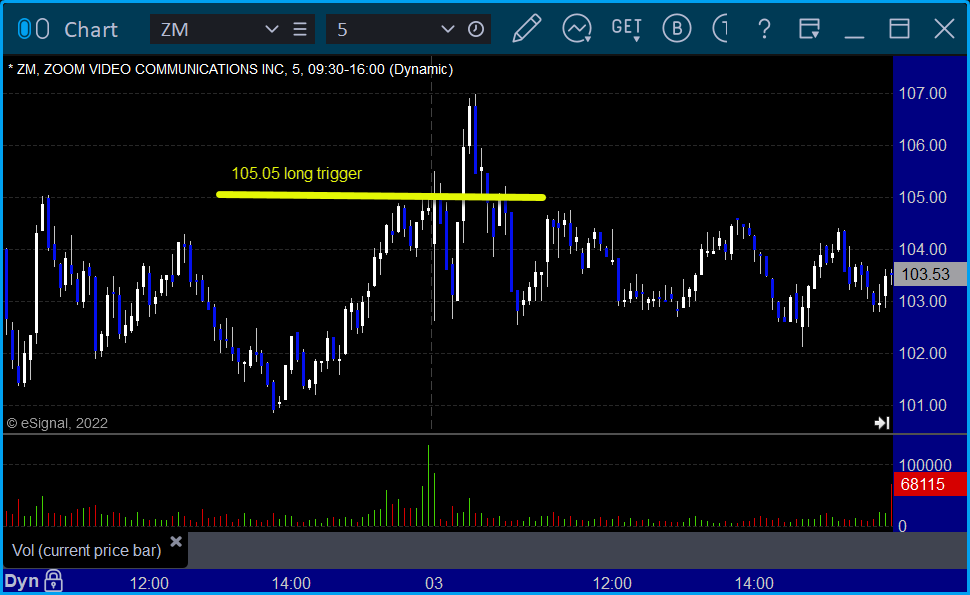The width and height of the screenshot is (970, 595).
Task: Open the studies chart-line icon
Action: (577, 29)
